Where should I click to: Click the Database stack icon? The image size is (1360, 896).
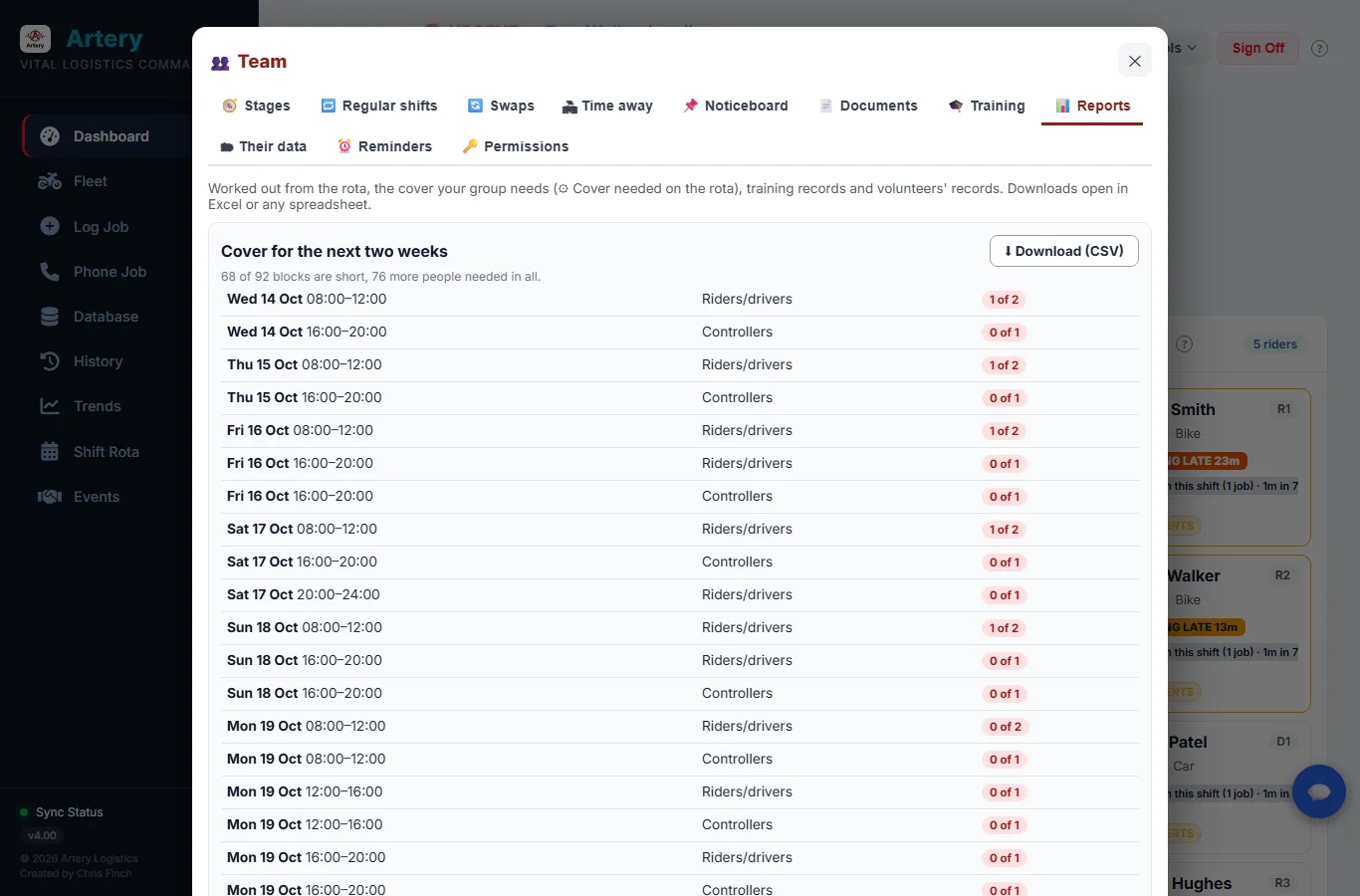tap(50, 317)
